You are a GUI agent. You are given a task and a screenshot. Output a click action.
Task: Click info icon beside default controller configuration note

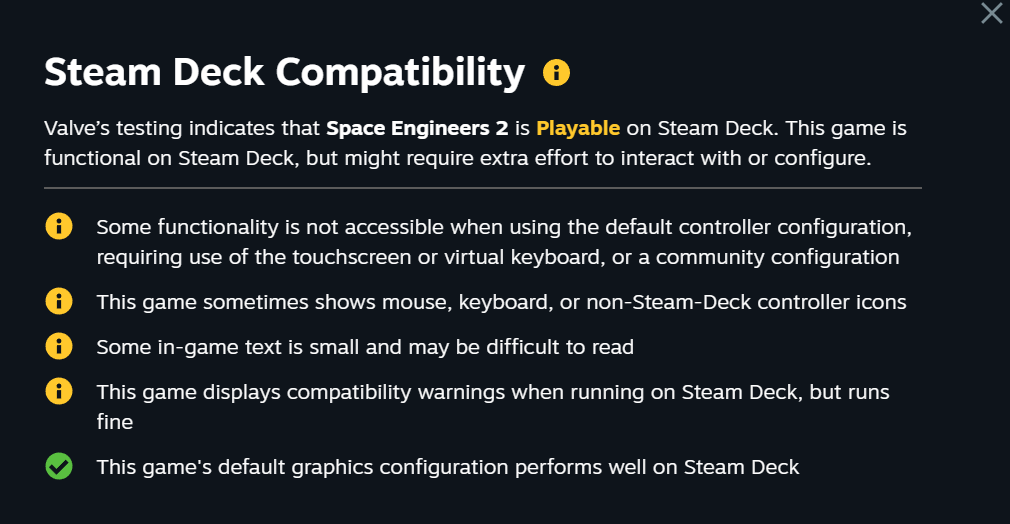click(59, 227)
